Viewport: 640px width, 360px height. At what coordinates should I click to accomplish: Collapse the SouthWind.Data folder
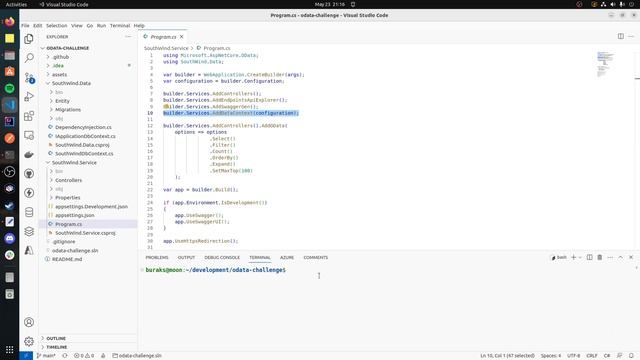click(x=70, y=83)
